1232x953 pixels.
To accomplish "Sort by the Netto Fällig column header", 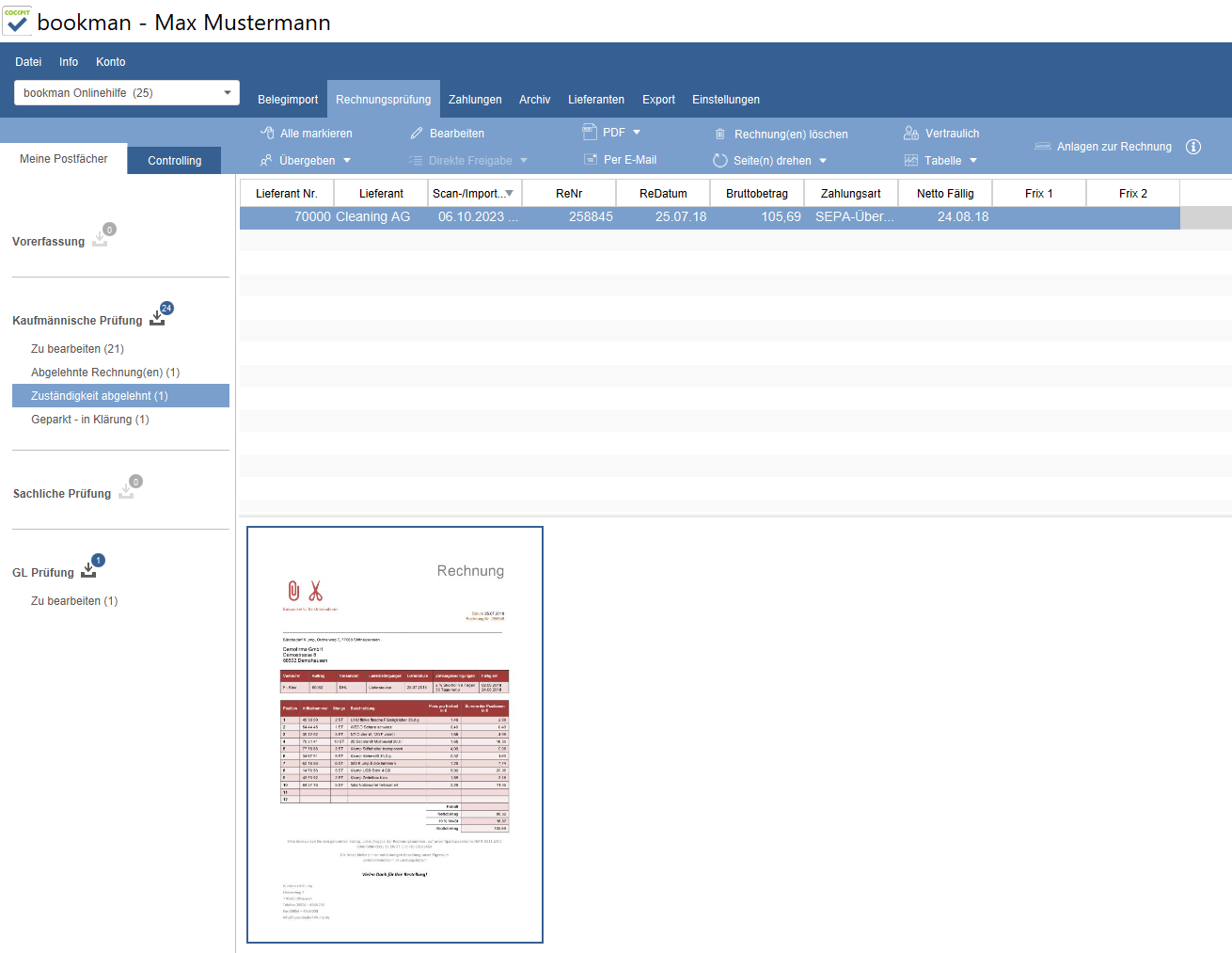I will coord(945,194).
